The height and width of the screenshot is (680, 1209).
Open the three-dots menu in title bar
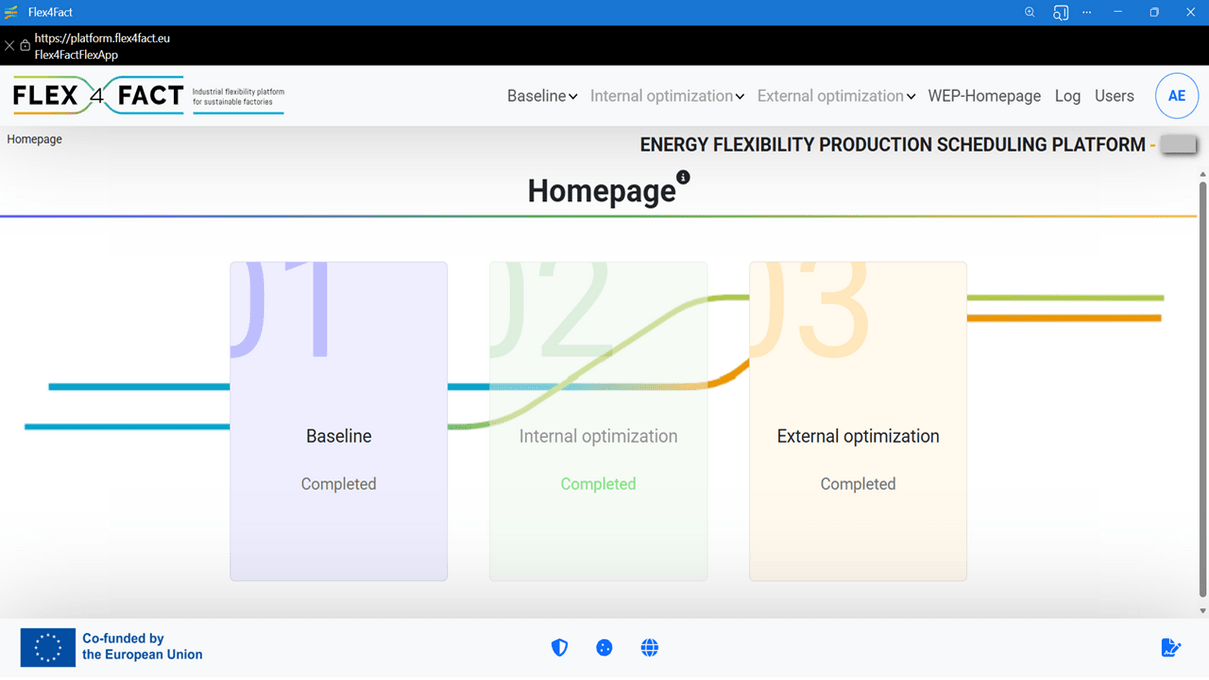click(1087, 12)
